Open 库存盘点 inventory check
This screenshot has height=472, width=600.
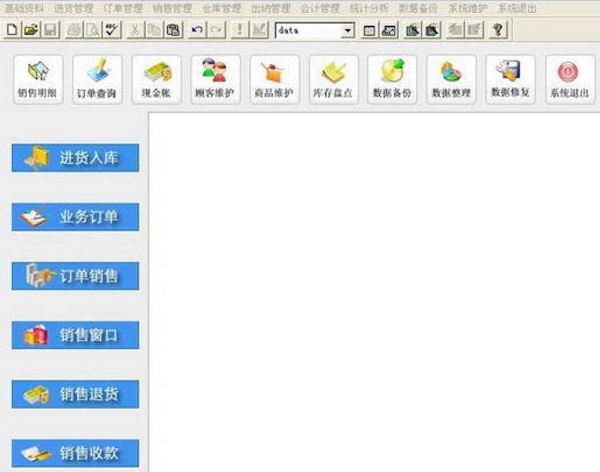click(x=334, y=79)
